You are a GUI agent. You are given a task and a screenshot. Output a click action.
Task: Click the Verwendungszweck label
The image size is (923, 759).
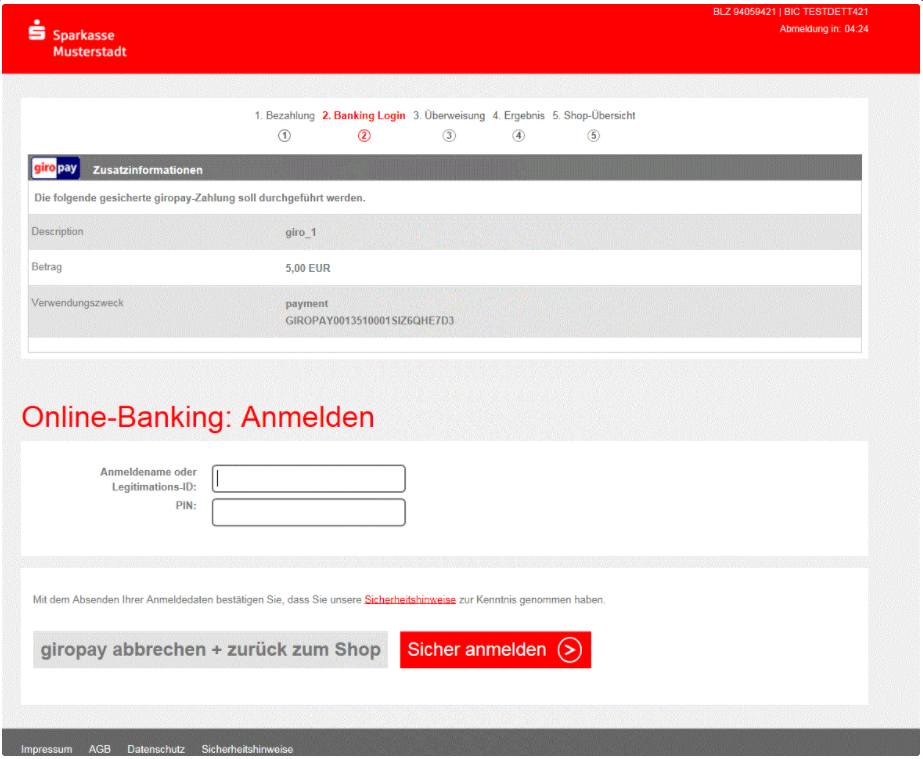pos(77,303)
